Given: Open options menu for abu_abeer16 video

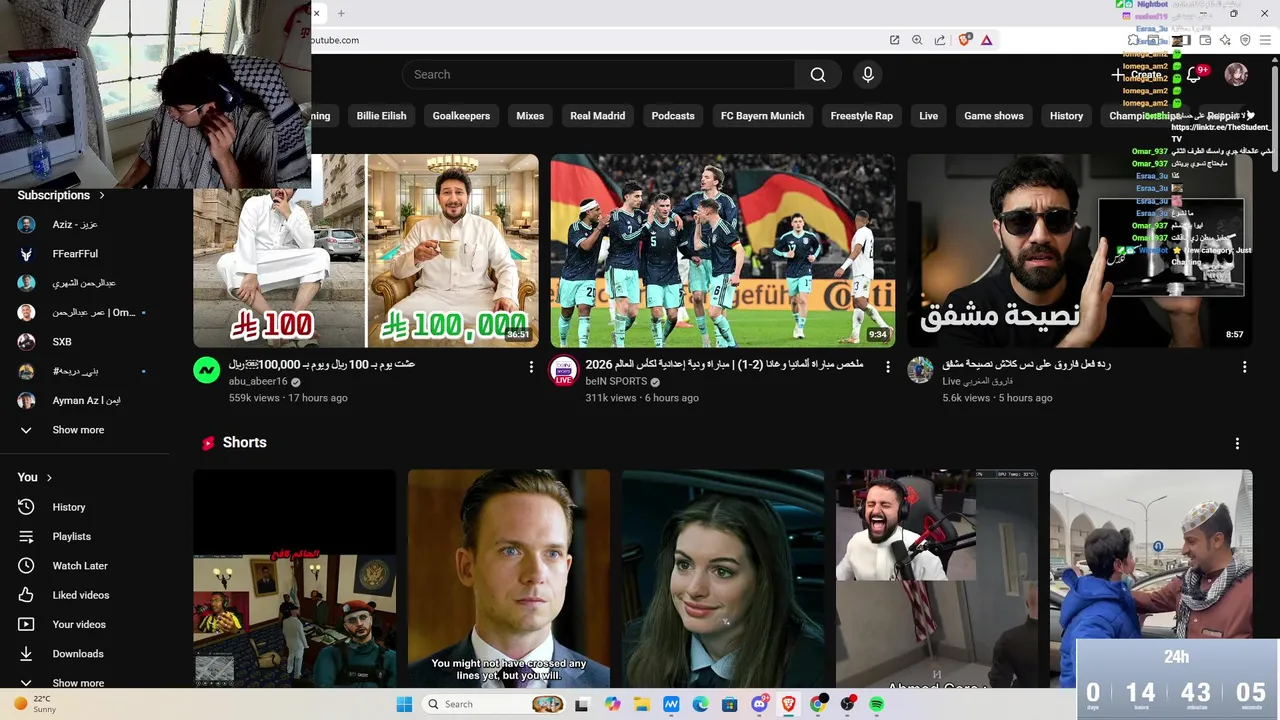Looking at the screenshot, I should [531, 367].
